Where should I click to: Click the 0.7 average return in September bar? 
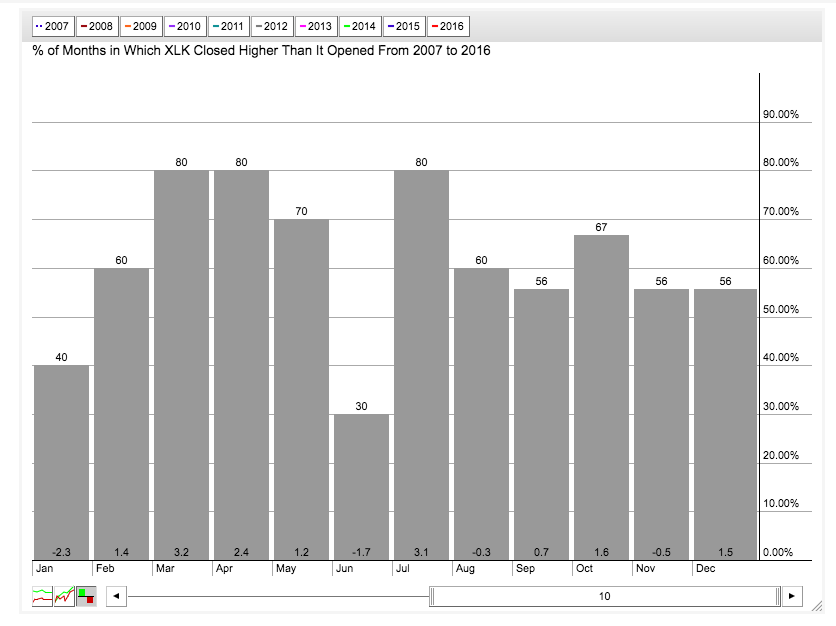point(541,552)
